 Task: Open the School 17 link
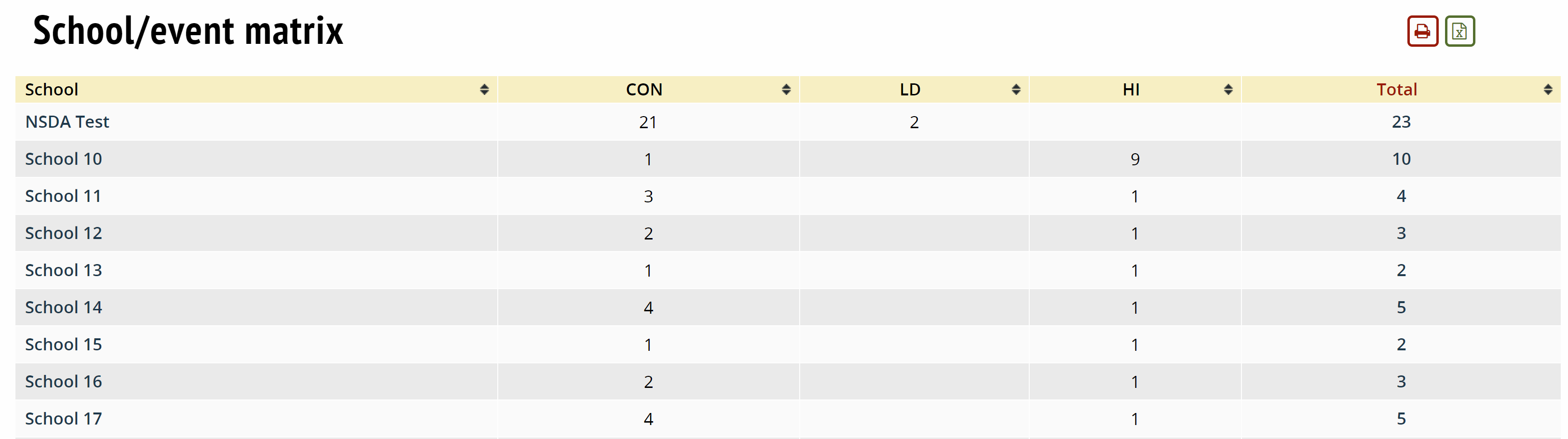point(63,419)
